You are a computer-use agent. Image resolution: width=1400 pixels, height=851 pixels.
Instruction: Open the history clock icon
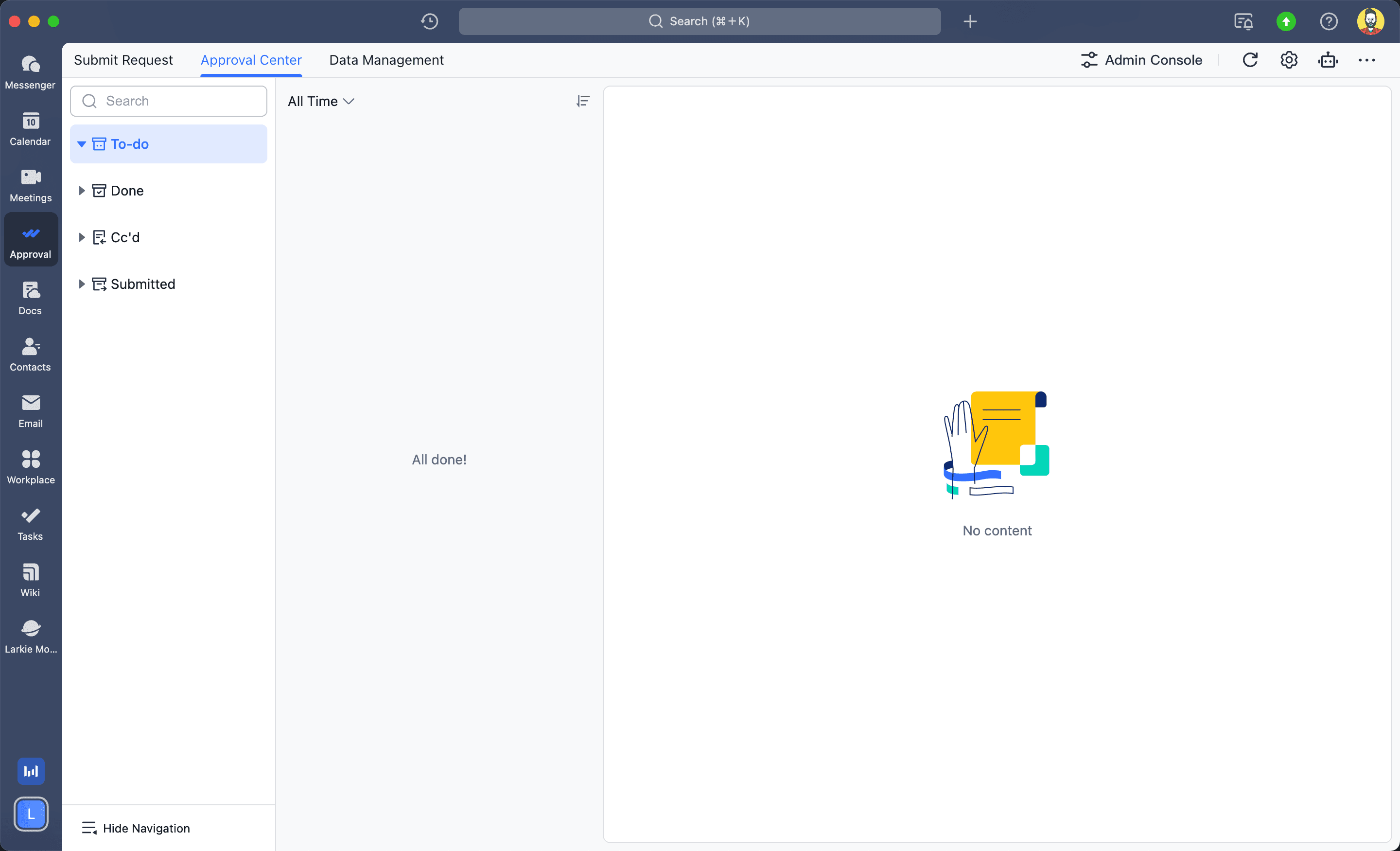tap(430, 21)
